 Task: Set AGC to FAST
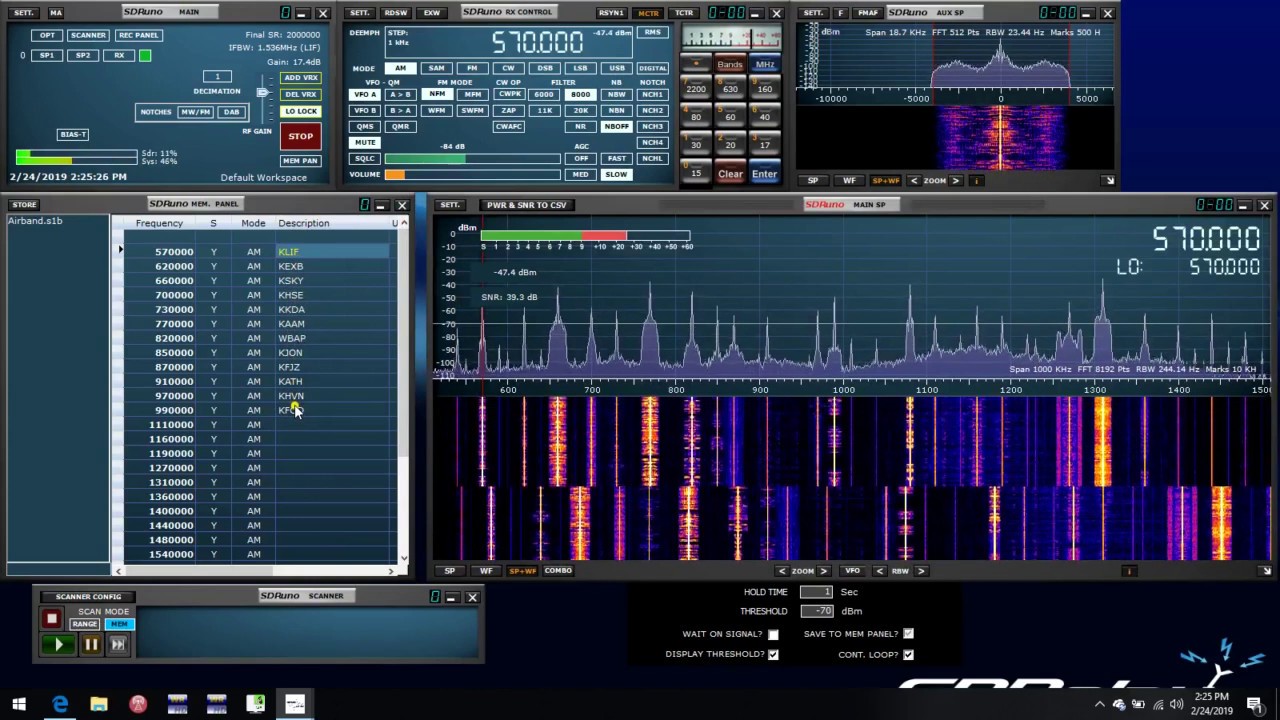[x=616, y=159]
